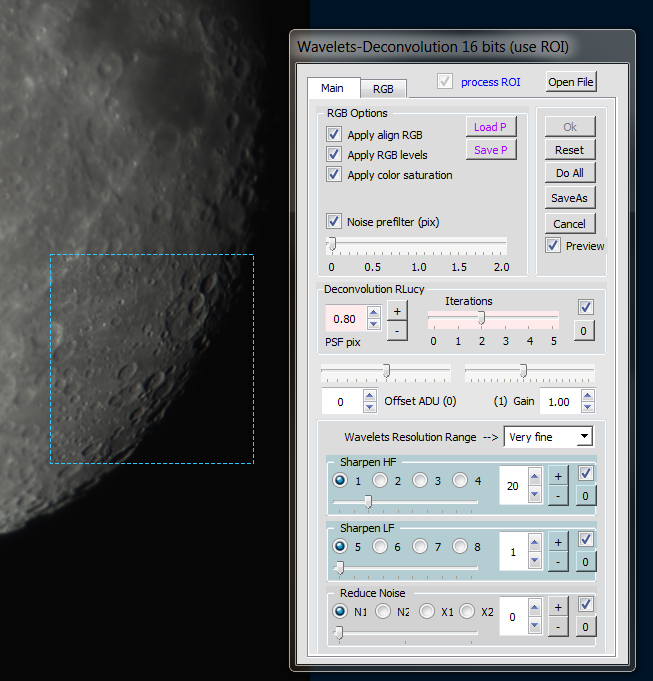Click the Sharpen HF slider handle
This screenshot has height=681, width=653.
(x=368, y=502)
